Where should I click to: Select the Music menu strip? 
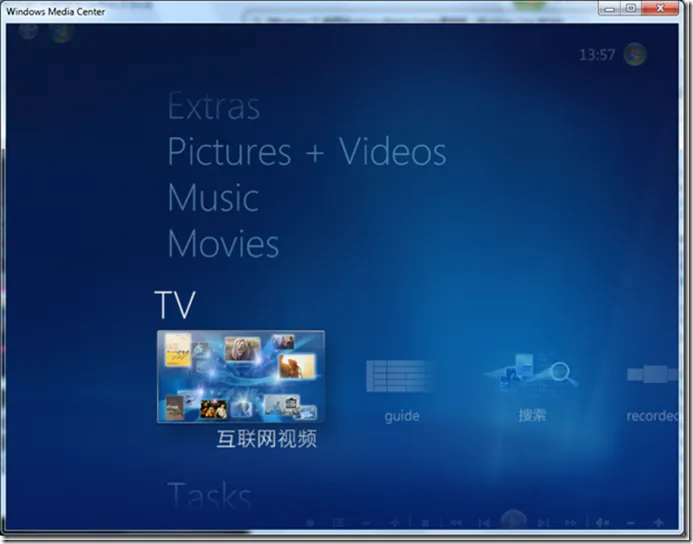[213, 198]
